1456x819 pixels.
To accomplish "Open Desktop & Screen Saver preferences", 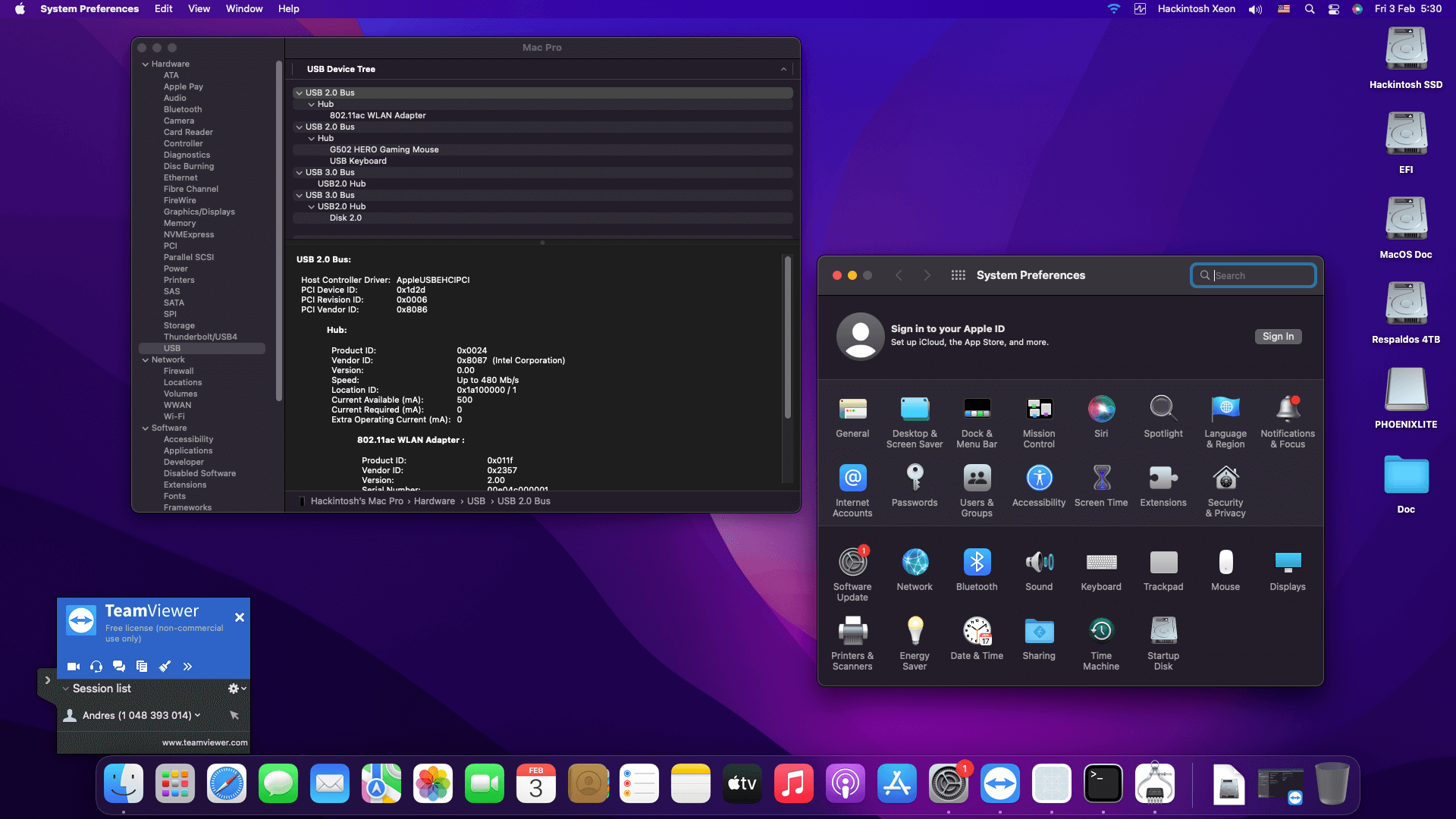I will [x=915, y=422].
